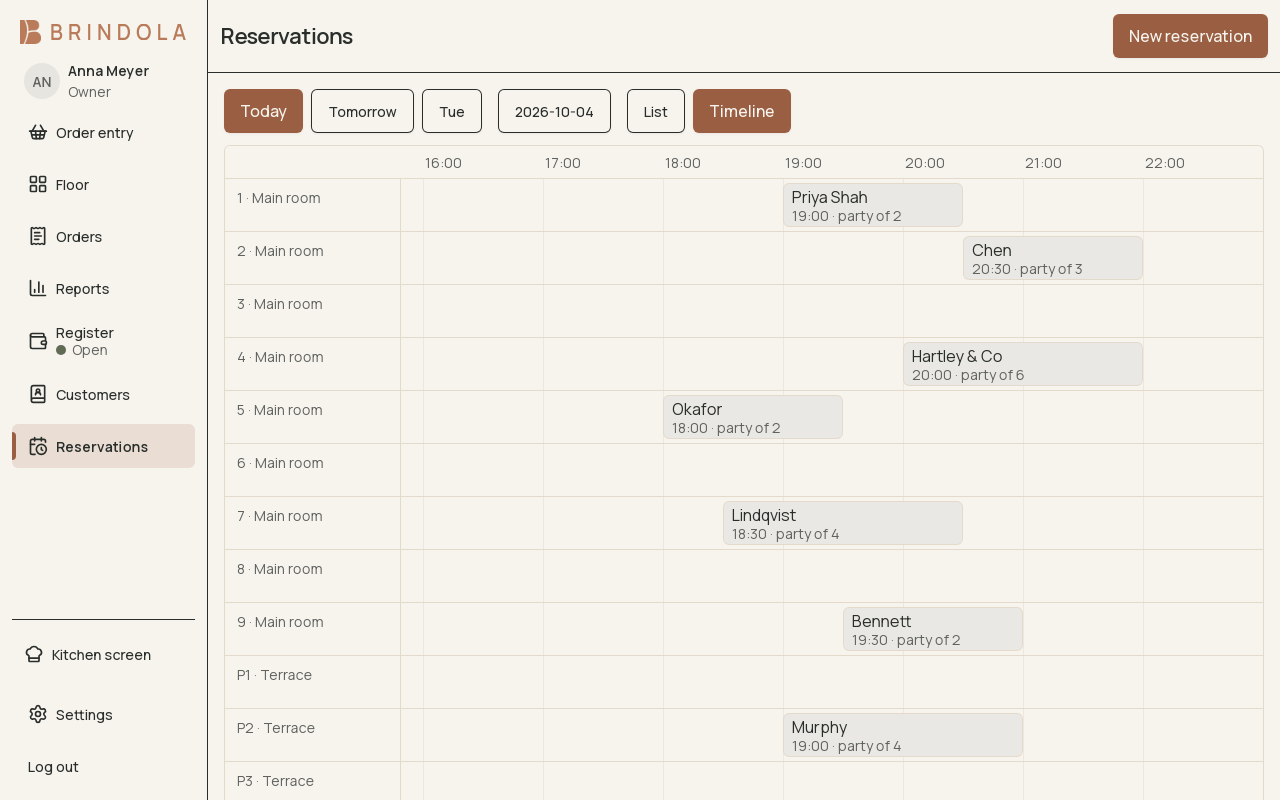Open Murphy 19:00 reservation block
The image size is (1280, 800).
coord(903,735)
